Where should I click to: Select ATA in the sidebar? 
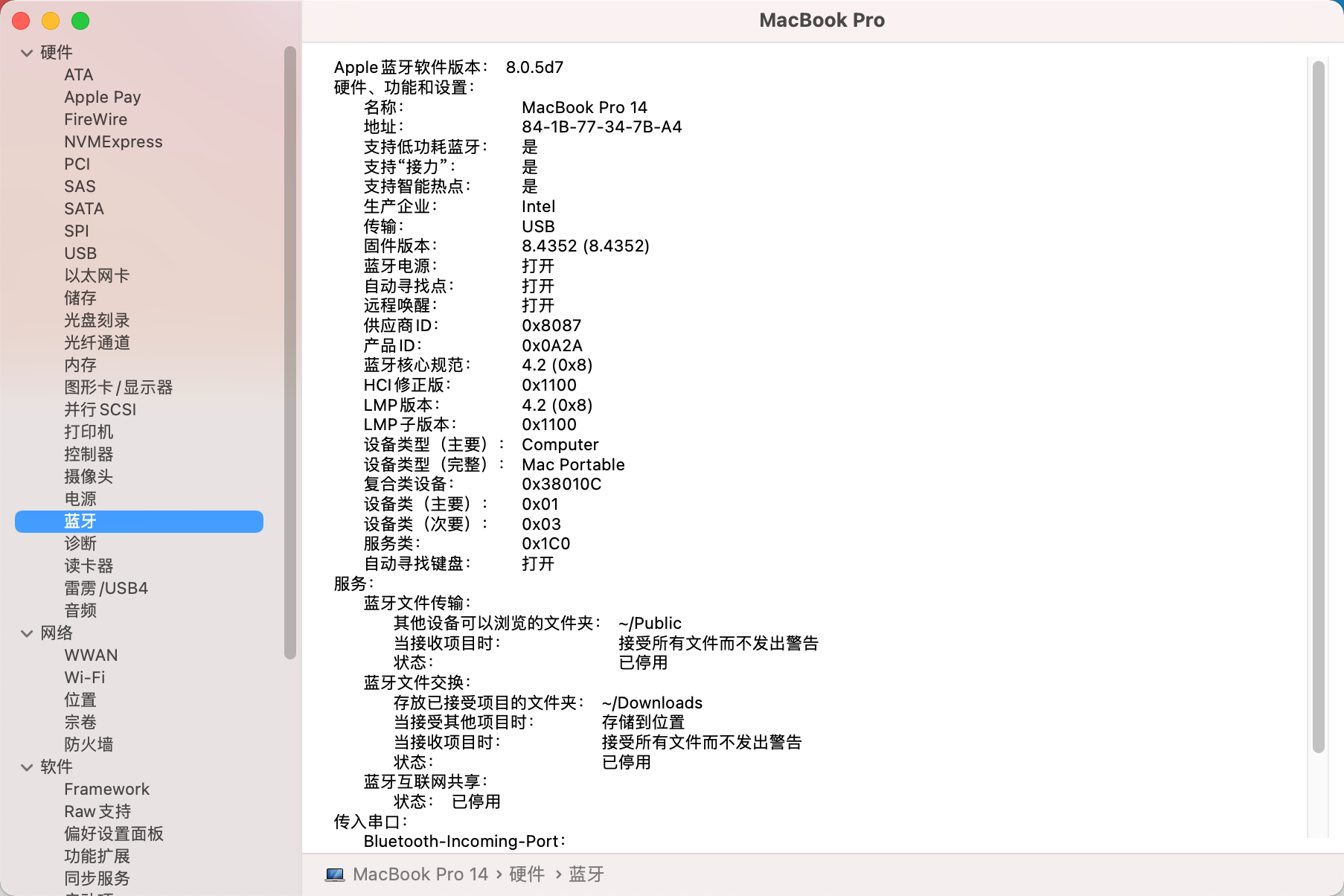point(79,75)
